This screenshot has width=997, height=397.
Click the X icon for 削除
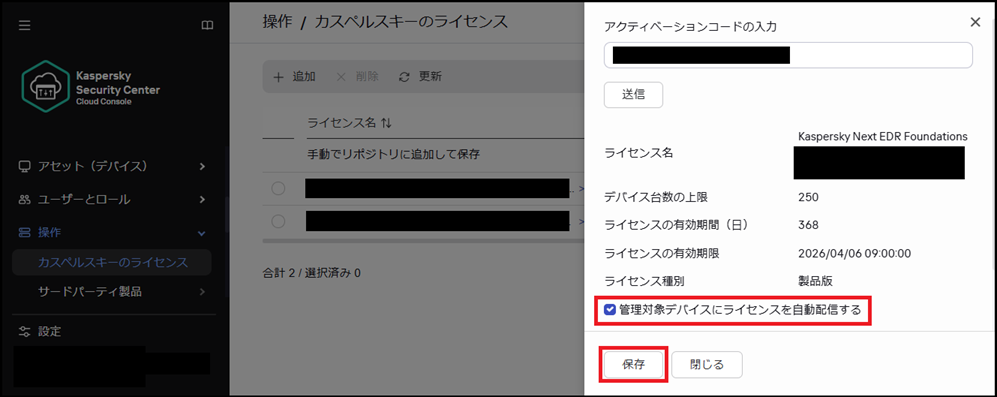tap(341, 77)
